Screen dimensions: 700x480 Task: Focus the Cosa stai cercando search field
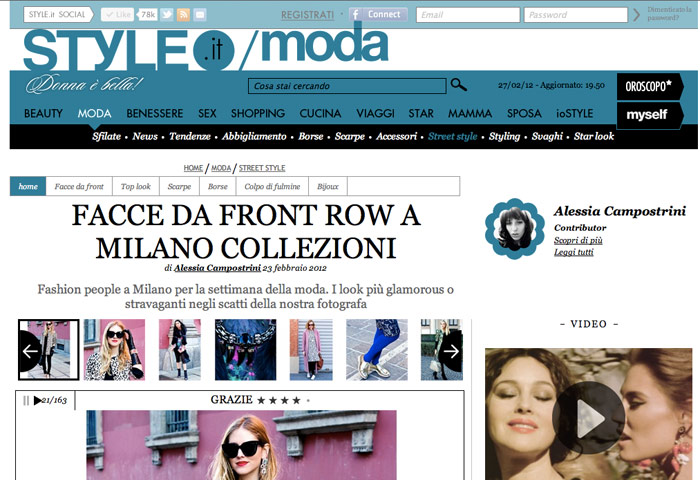347,86
